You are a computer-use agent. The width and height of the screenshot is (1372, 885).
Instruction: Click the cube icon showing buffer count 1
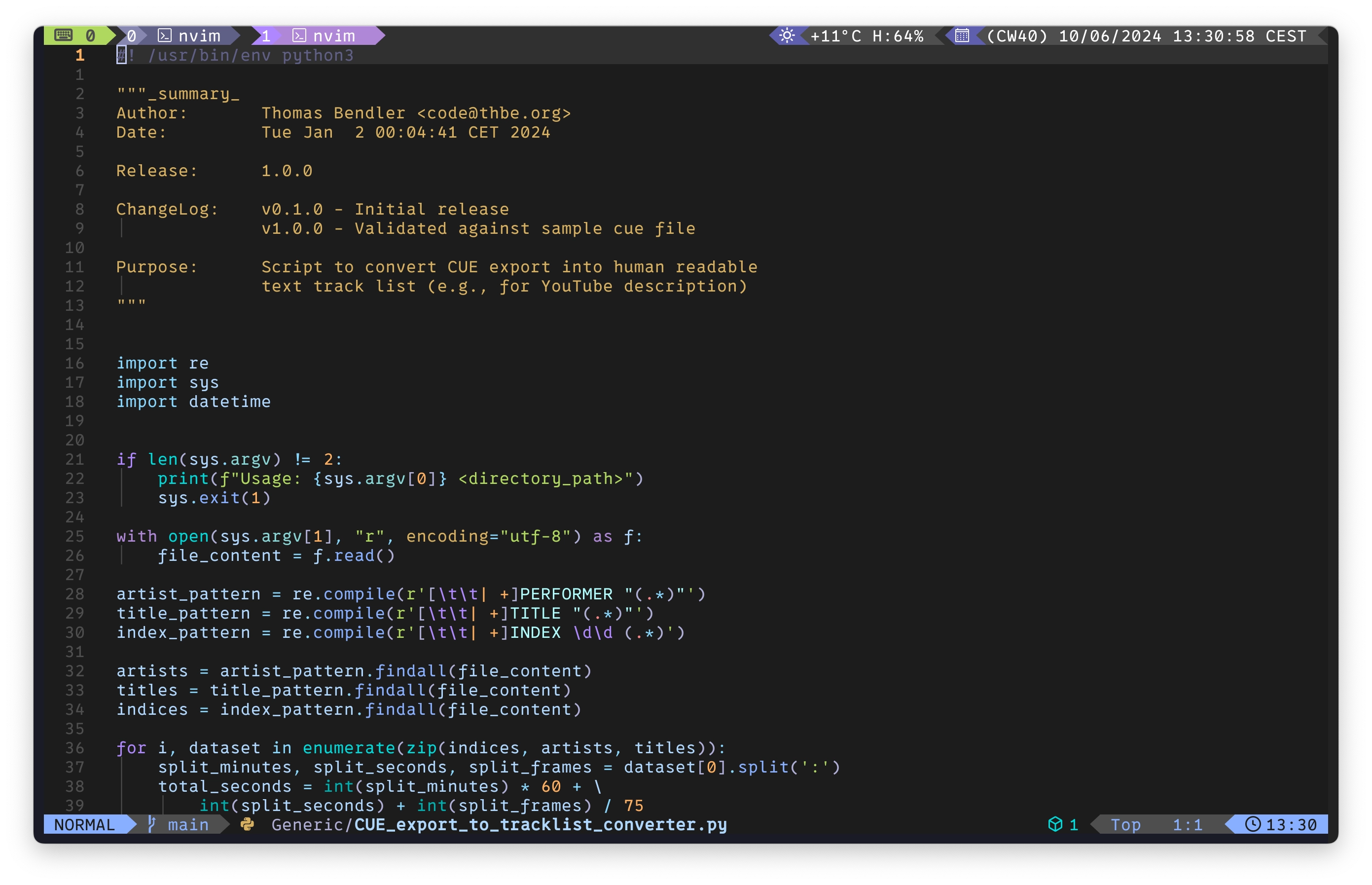pos(1056,824)
